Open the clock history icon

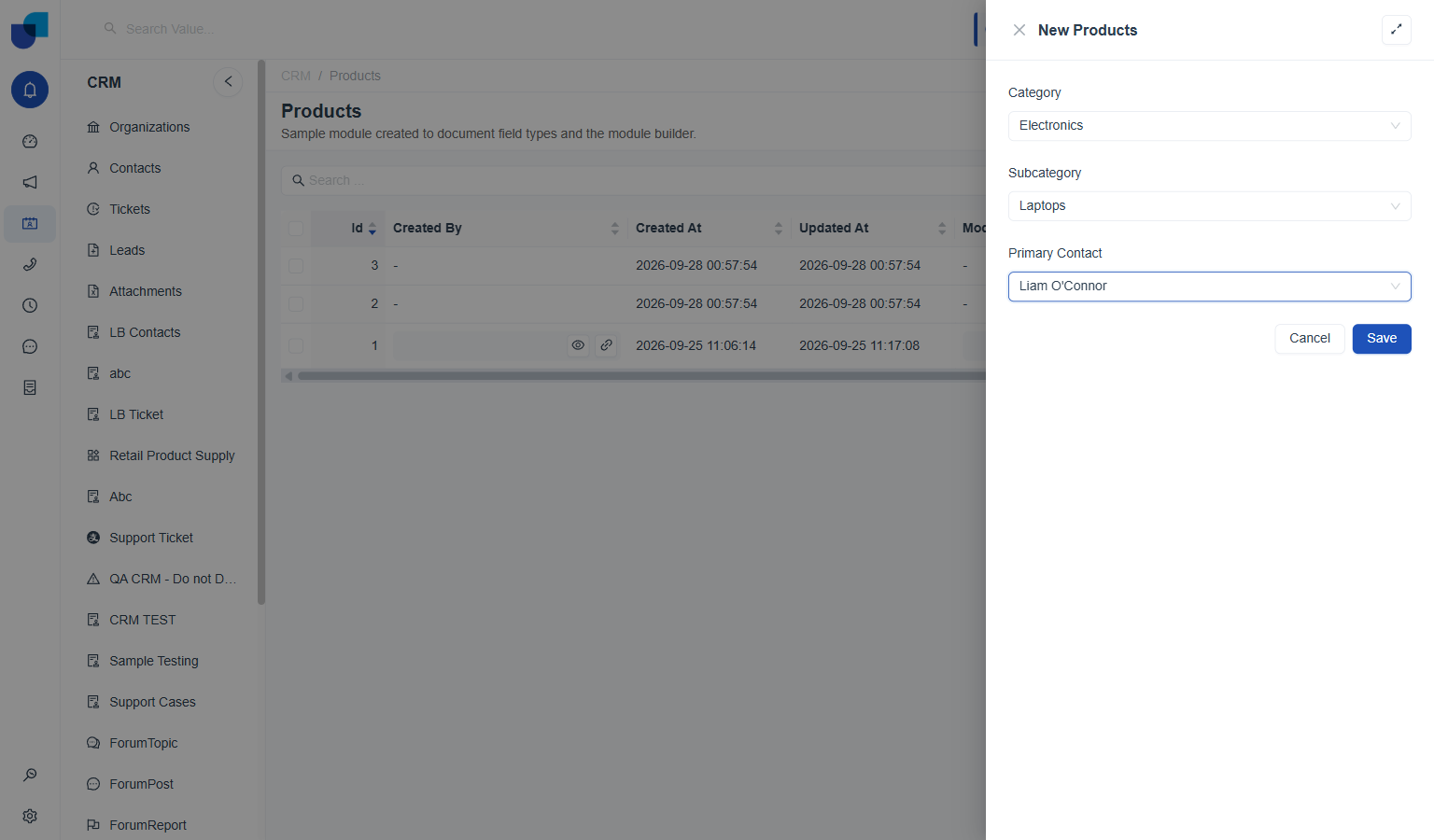point(30,306)
